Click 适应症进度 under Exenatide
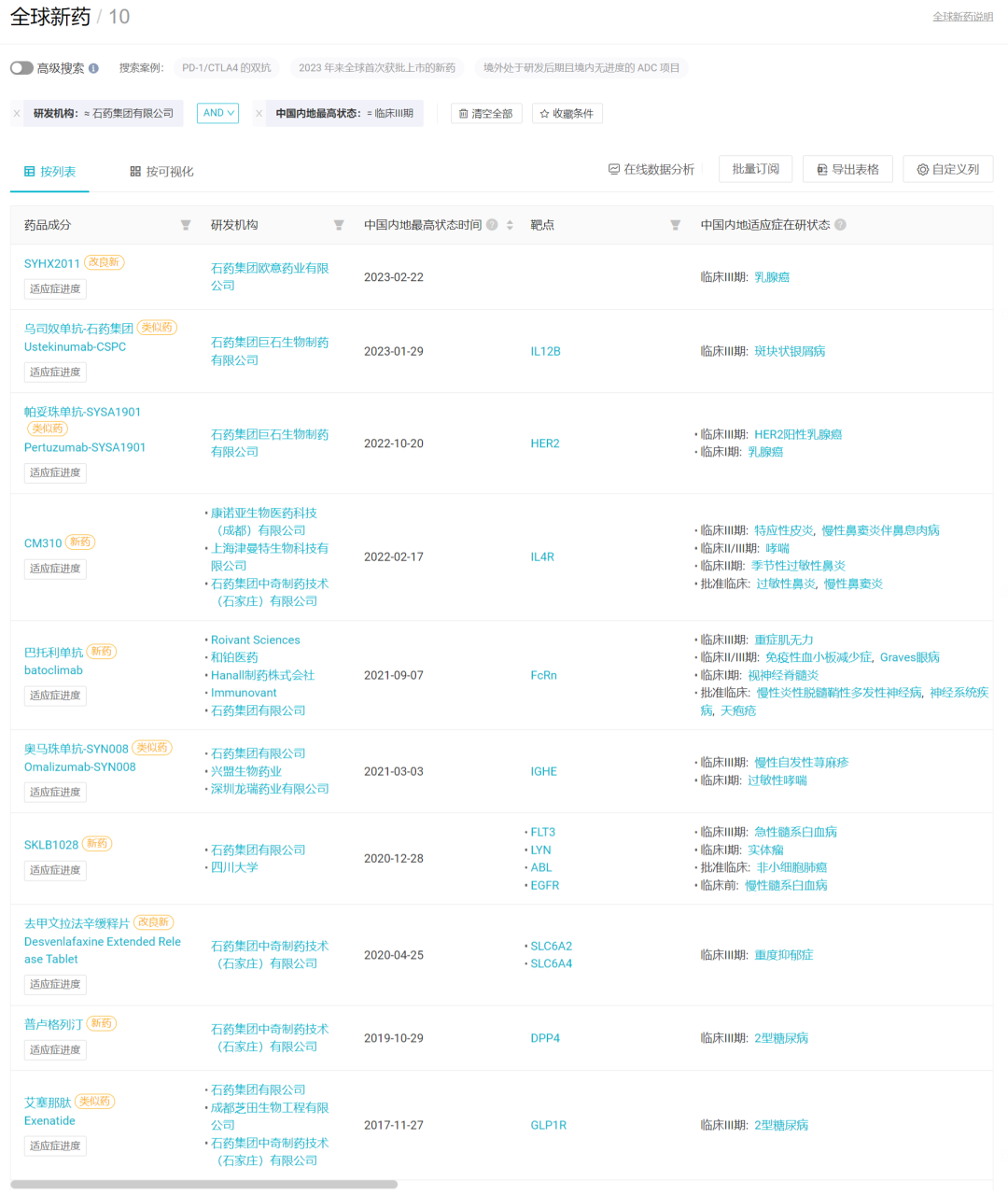1008x1195 pixels. pos(55,1146)
